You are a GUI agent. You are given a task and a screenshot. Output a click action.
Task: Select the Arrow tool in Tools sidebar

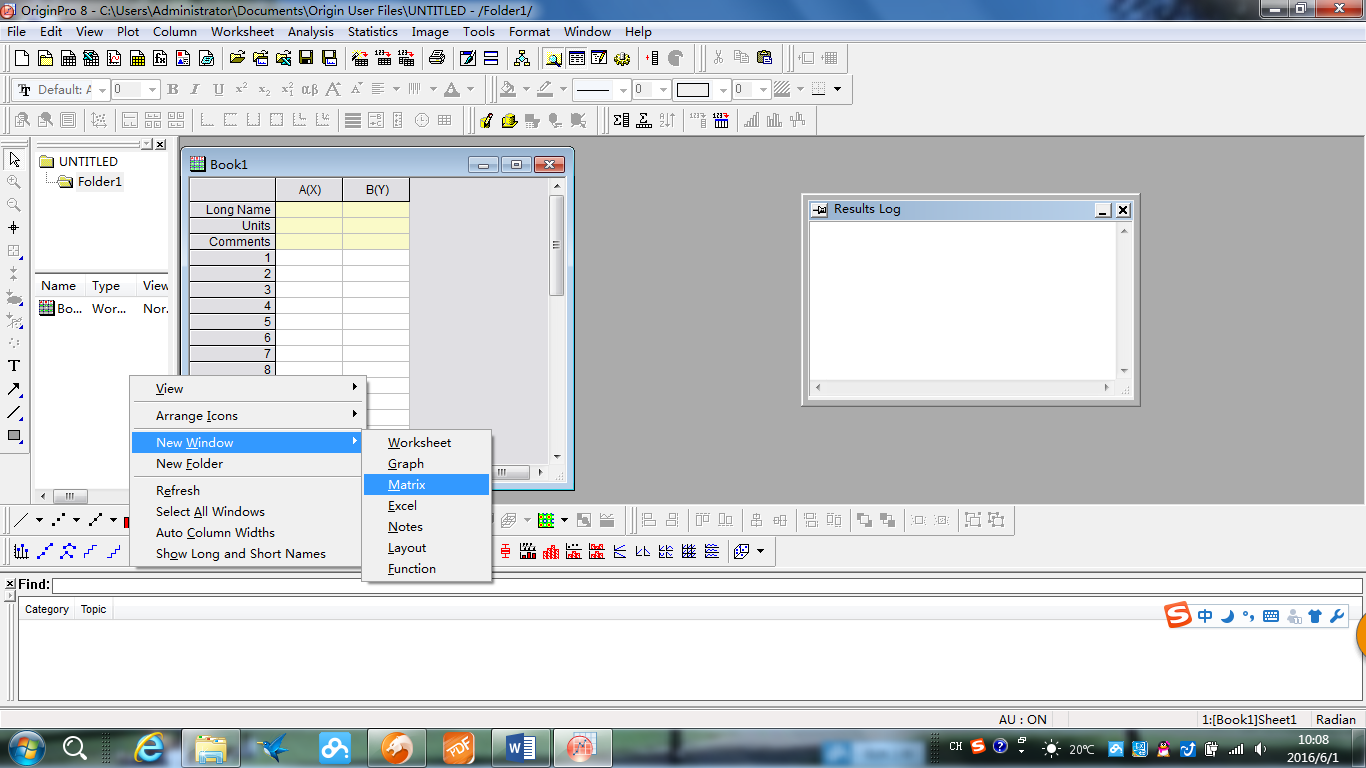click(x=14, y=389)
